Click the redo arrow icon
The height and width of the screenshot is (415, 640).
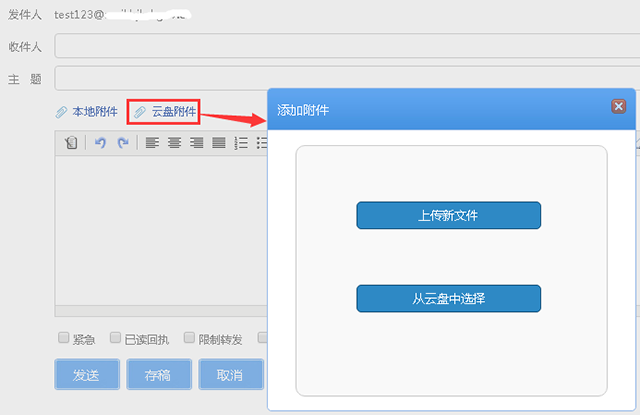point(123,143)
